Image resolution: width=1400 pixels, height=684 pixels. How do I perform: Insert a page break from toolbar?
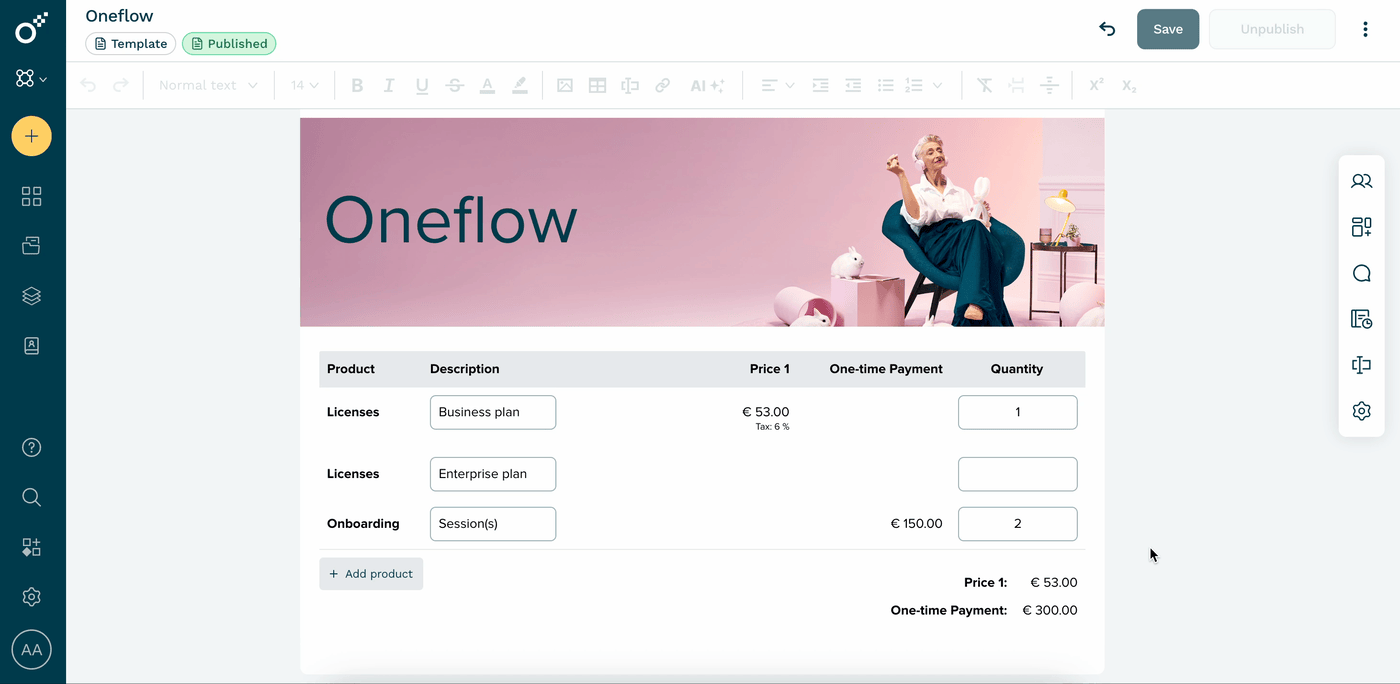click(x=1017, y=86)
